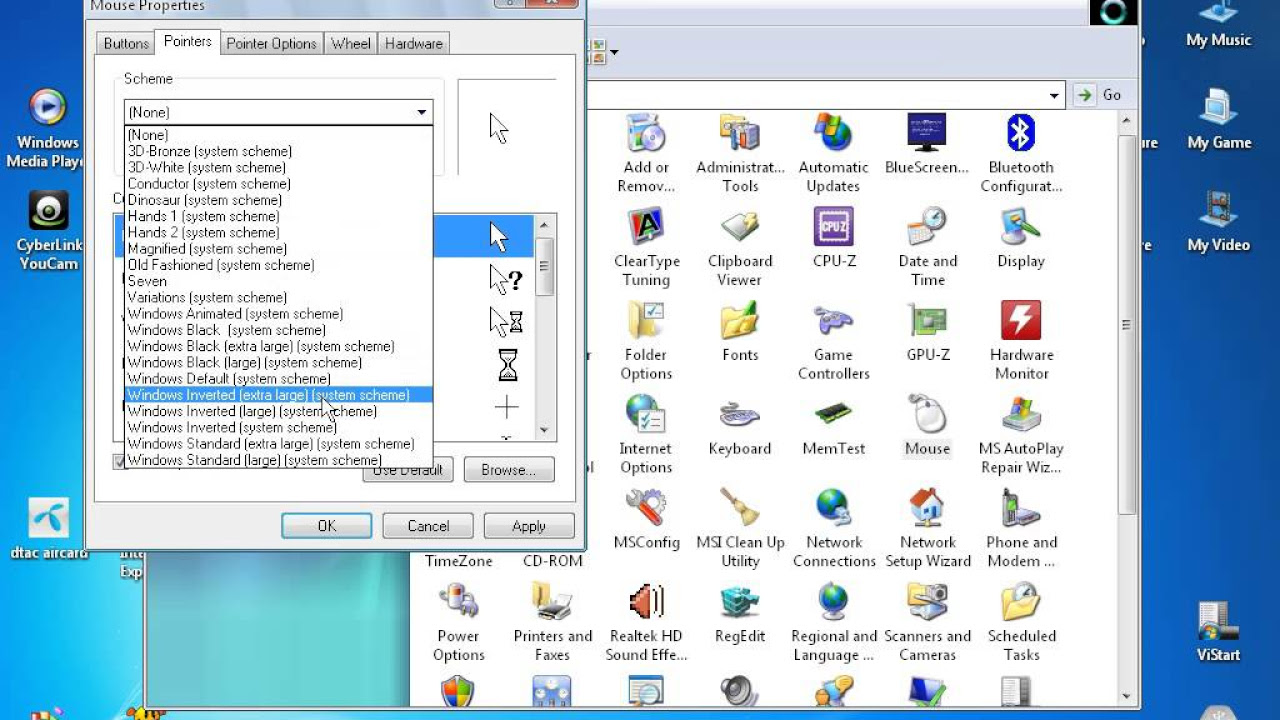Open CPU-Z icon
The width and height of the screenshot is (1280, 720).
(x=833, y=227)
